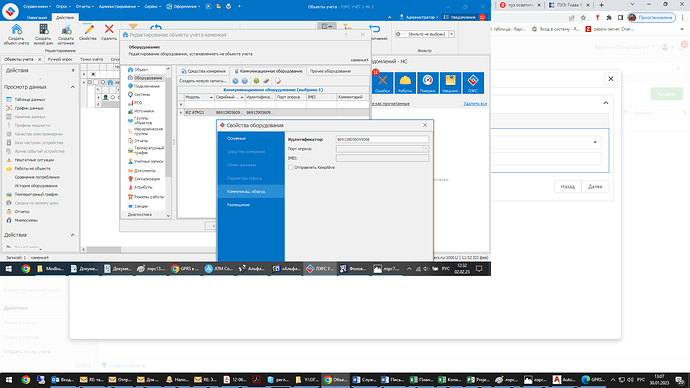This screenshot has height=388, width=690.
Task: Open the filter dropdown (фильтр не выбран)
Action: coord(451,34)
